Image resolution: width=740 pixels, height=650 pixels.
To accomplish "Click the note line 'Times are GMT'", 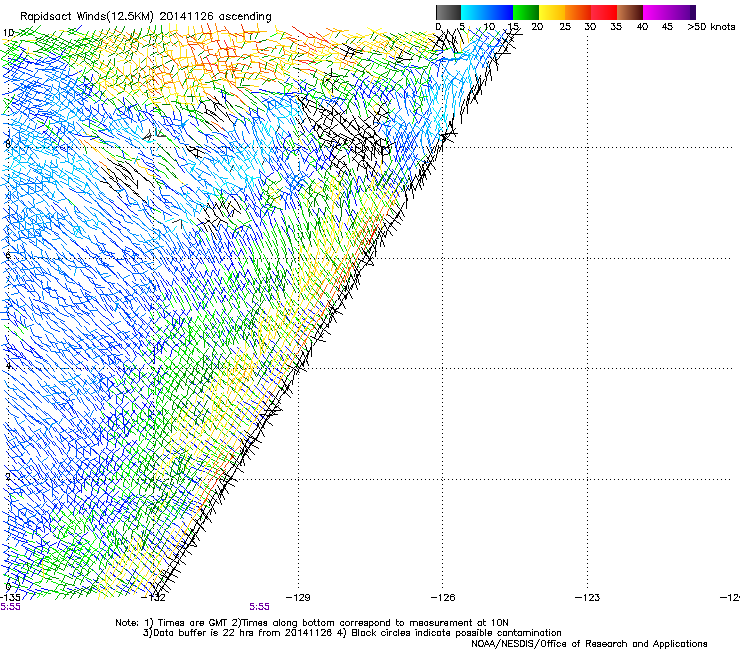I will [193, 623].
